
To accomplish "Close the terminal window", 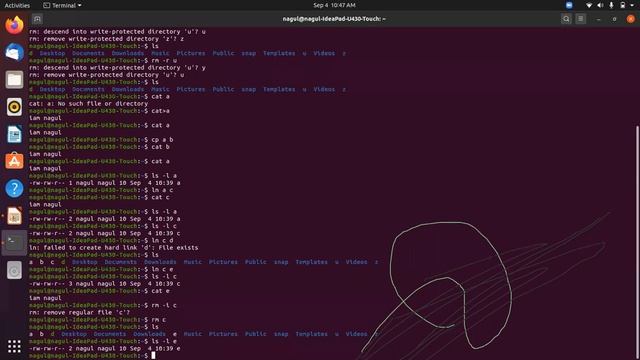I will point(630,19).
